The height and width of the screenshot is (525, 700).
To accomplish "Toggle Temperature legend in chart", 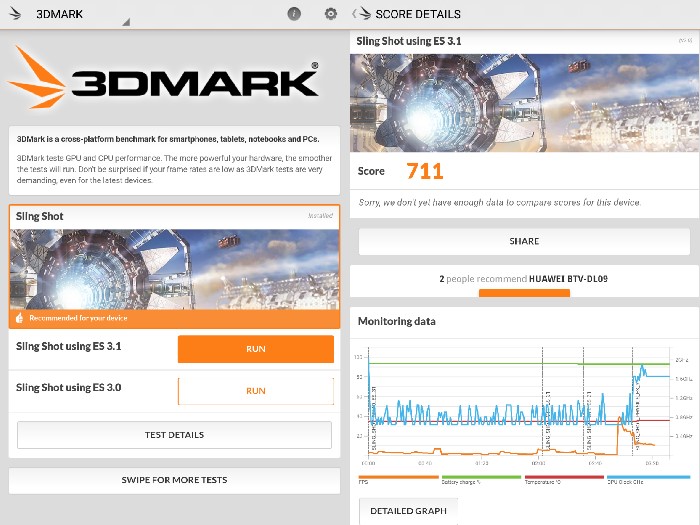I will click(x=564, y=480).
